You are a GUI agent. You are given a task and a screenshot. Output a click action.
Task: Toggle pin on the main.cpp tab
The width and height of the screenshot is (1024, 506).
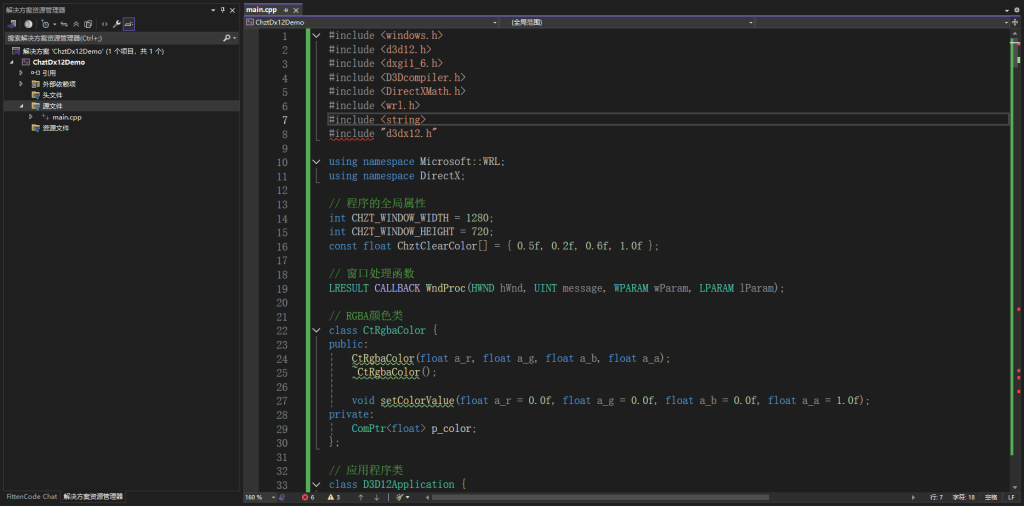(x=284, y=9)
